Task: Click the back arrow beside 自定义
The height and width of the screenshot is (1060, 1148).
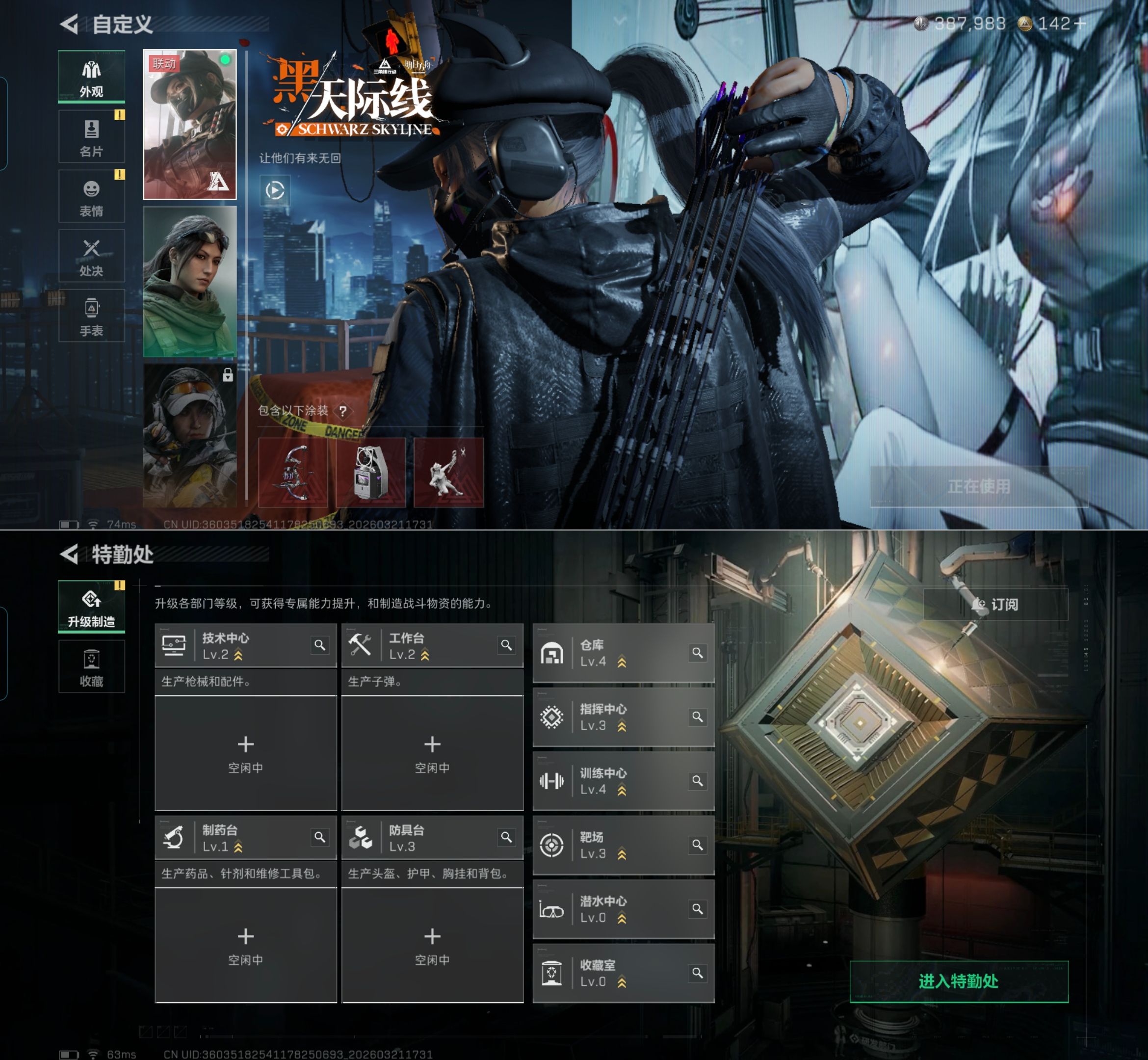Action: coord(69,24)
